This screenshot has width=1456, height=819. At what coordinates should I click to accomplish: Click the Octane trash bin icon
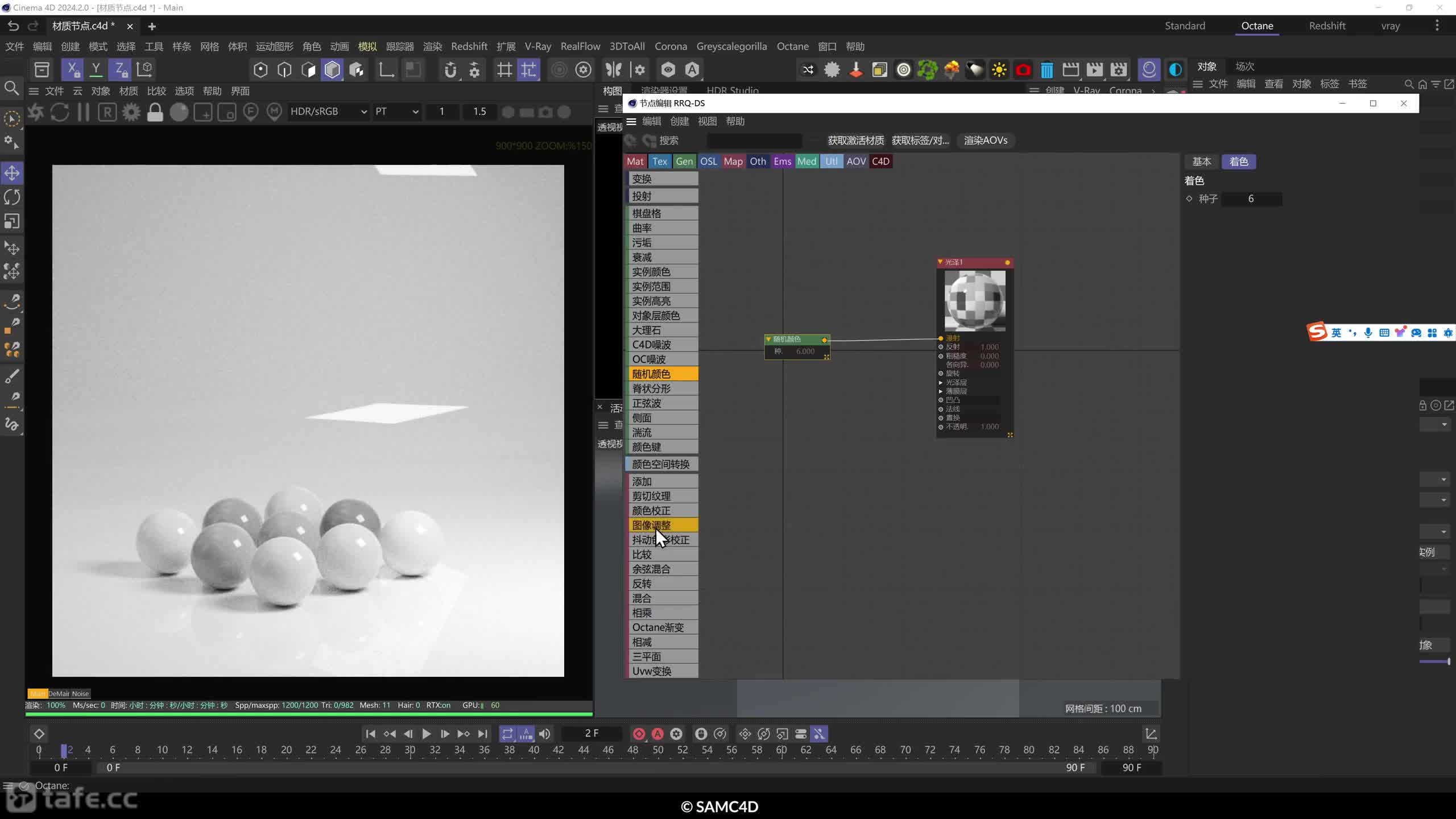coord(1046,70)
